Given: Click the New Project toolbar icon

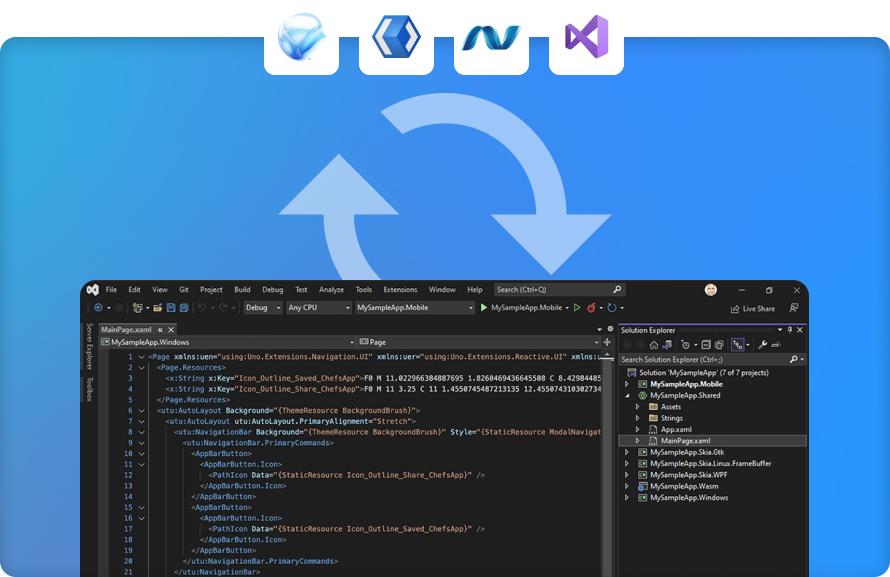Looking at the screenshot, I should pyautogui.click(x=137, y=308).
